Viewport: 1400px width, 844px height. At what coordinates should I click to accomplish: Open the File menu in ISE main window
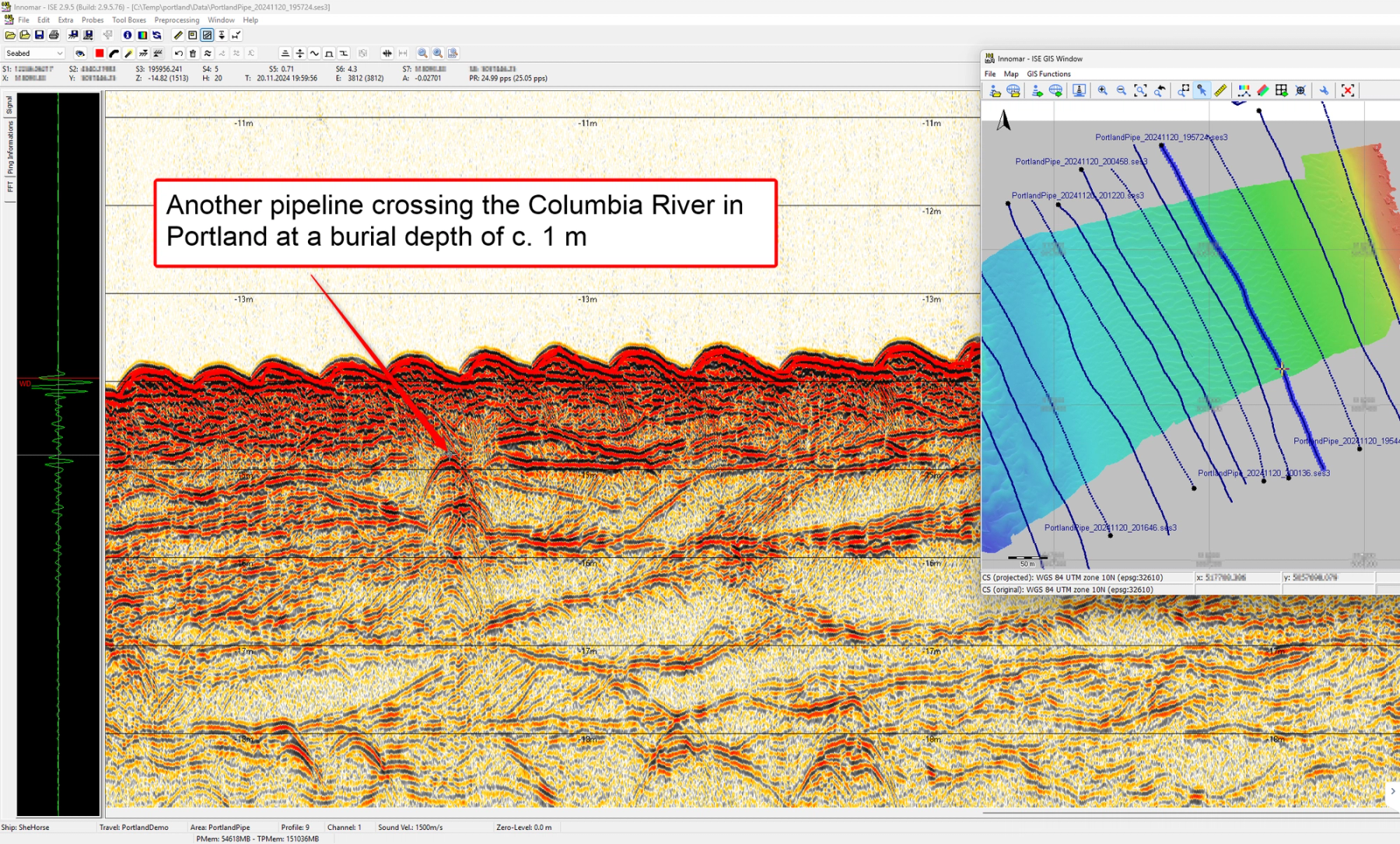point(23,20)
